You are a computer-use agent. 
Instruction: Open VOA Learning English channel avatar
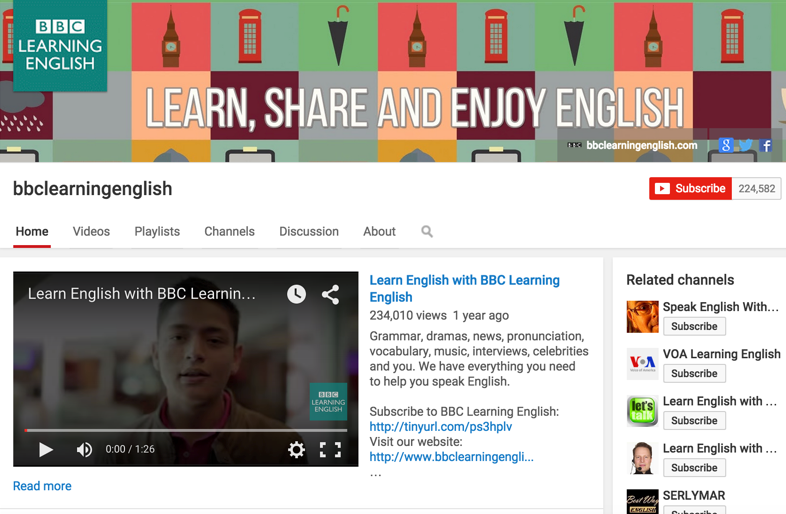(x=642, y=364)
